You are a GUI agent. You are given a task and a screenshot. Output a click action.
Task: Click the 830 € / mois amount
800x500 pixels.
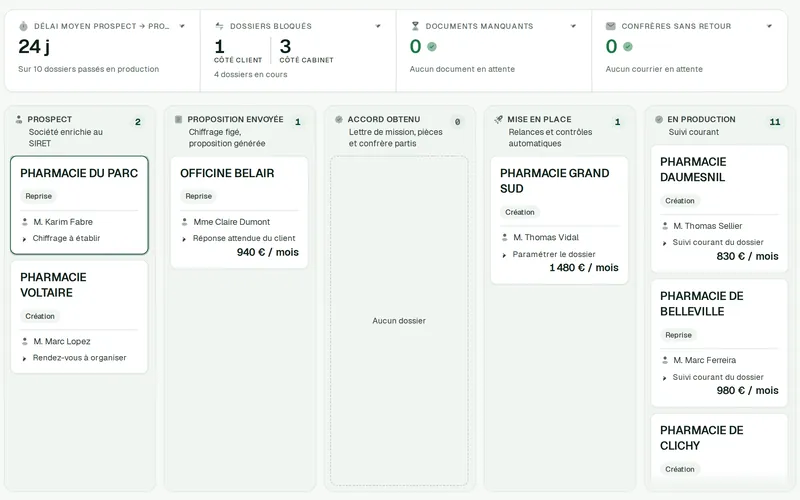(x=747, y=256)
